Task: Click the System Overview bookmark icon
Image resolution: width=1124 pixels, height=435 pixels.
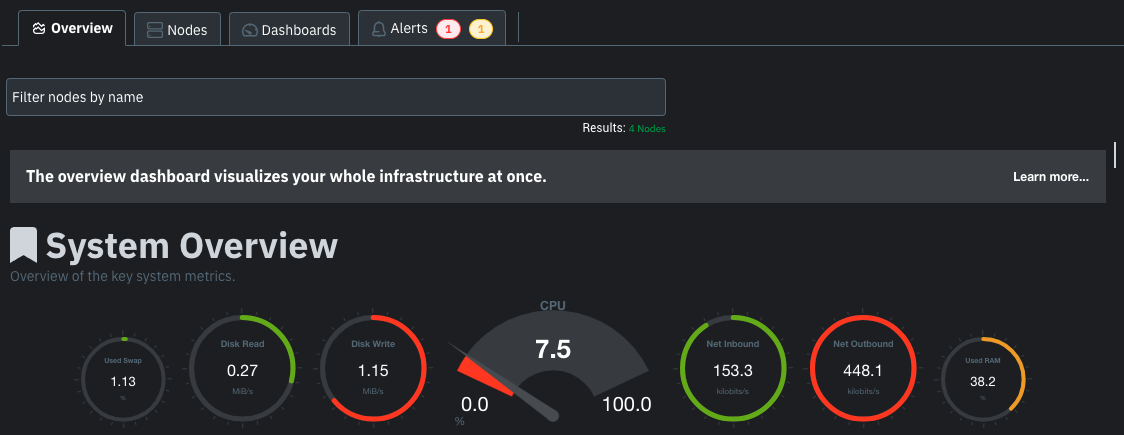Action: (24, 245)
